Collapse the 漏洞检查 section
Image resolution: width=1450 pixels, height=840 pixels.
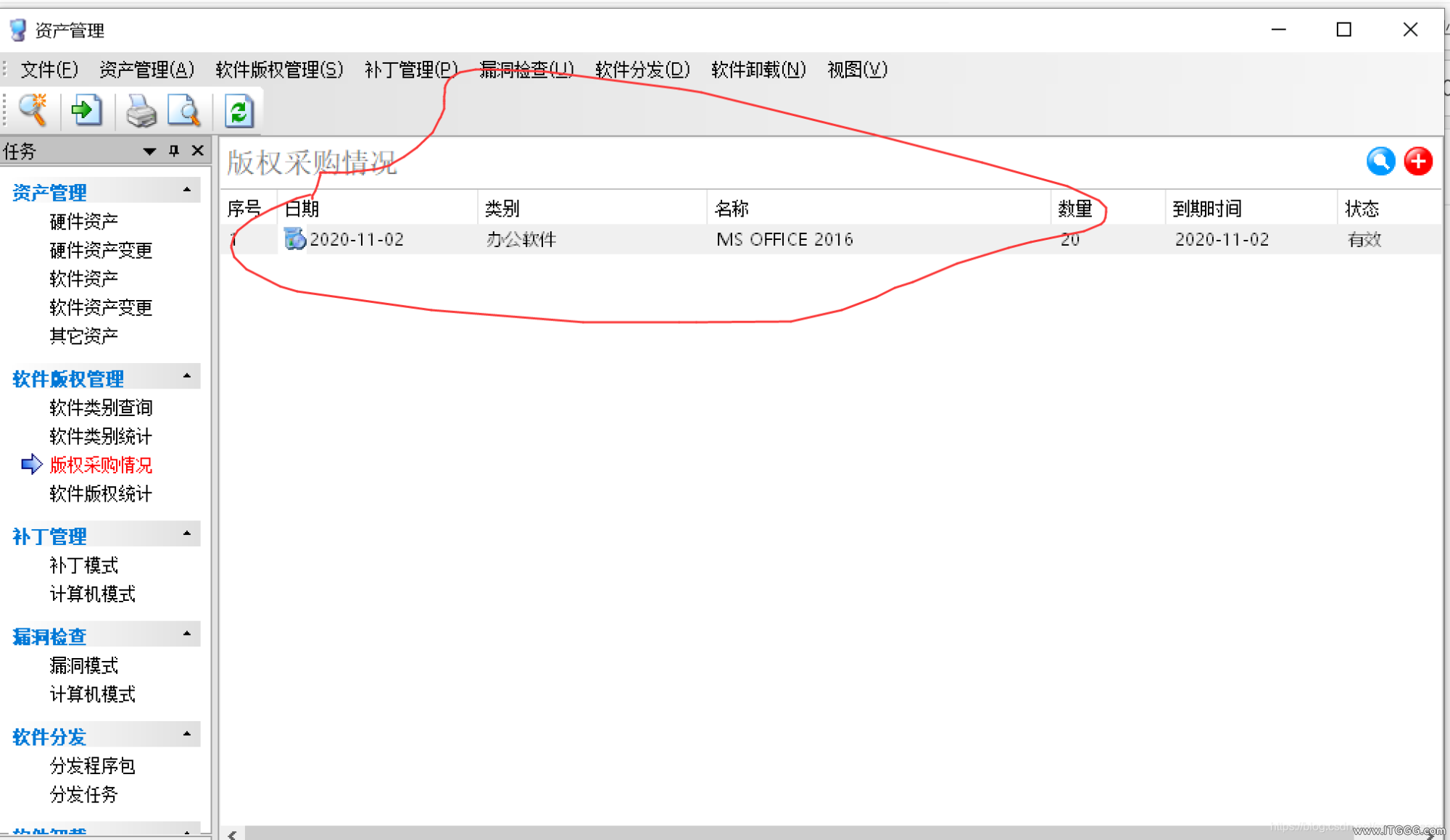[x=187, y=634]
